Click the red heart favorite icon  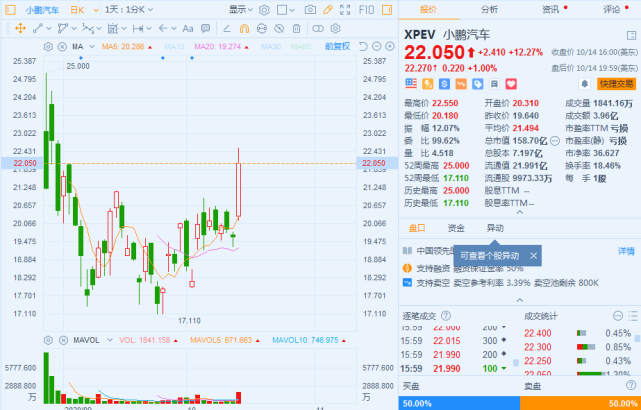point(511,84)
